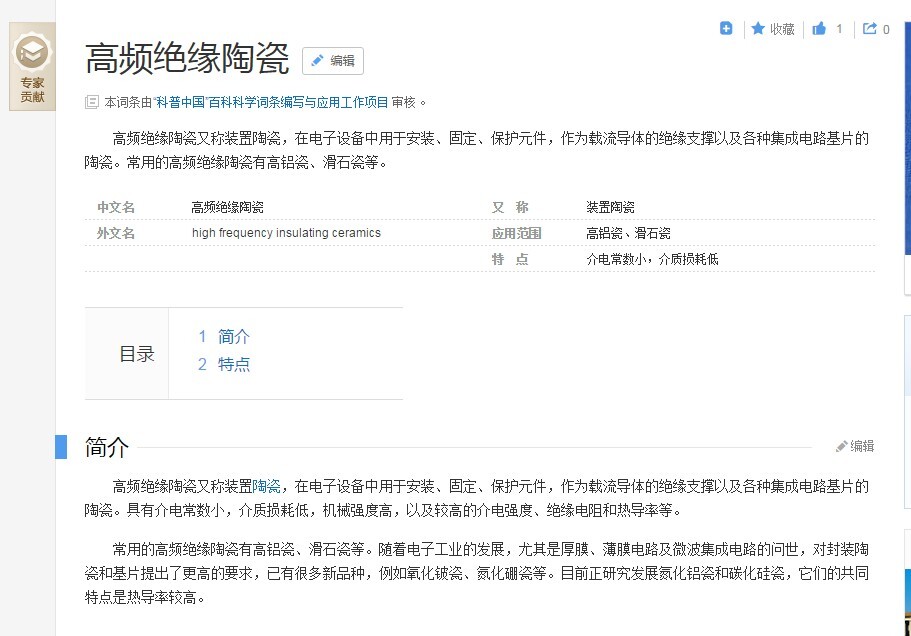Image resolution: width=911 pixels, height=636 pixels.
Task: Click the share count number
Action: click(886, 29)
